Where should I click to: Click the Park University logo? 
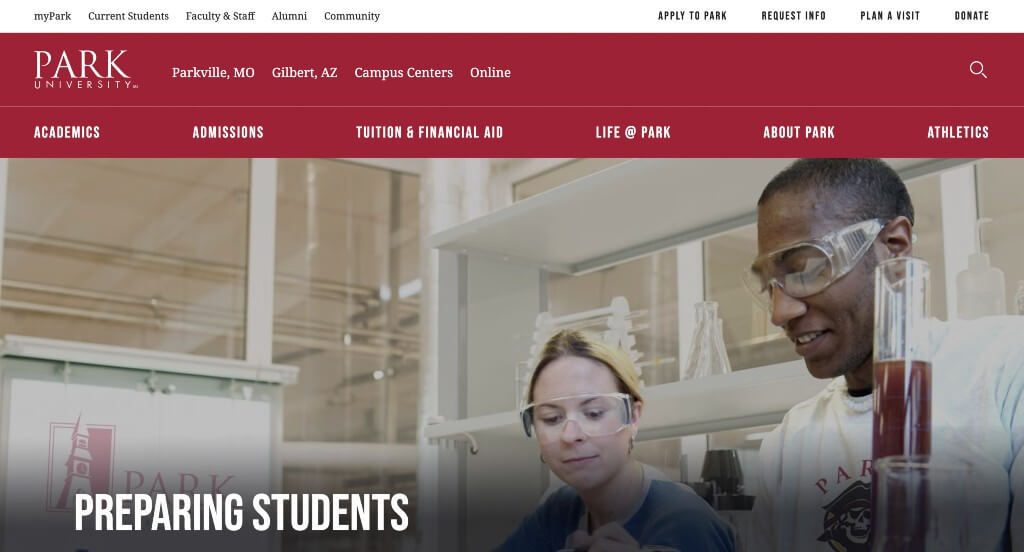86,69
